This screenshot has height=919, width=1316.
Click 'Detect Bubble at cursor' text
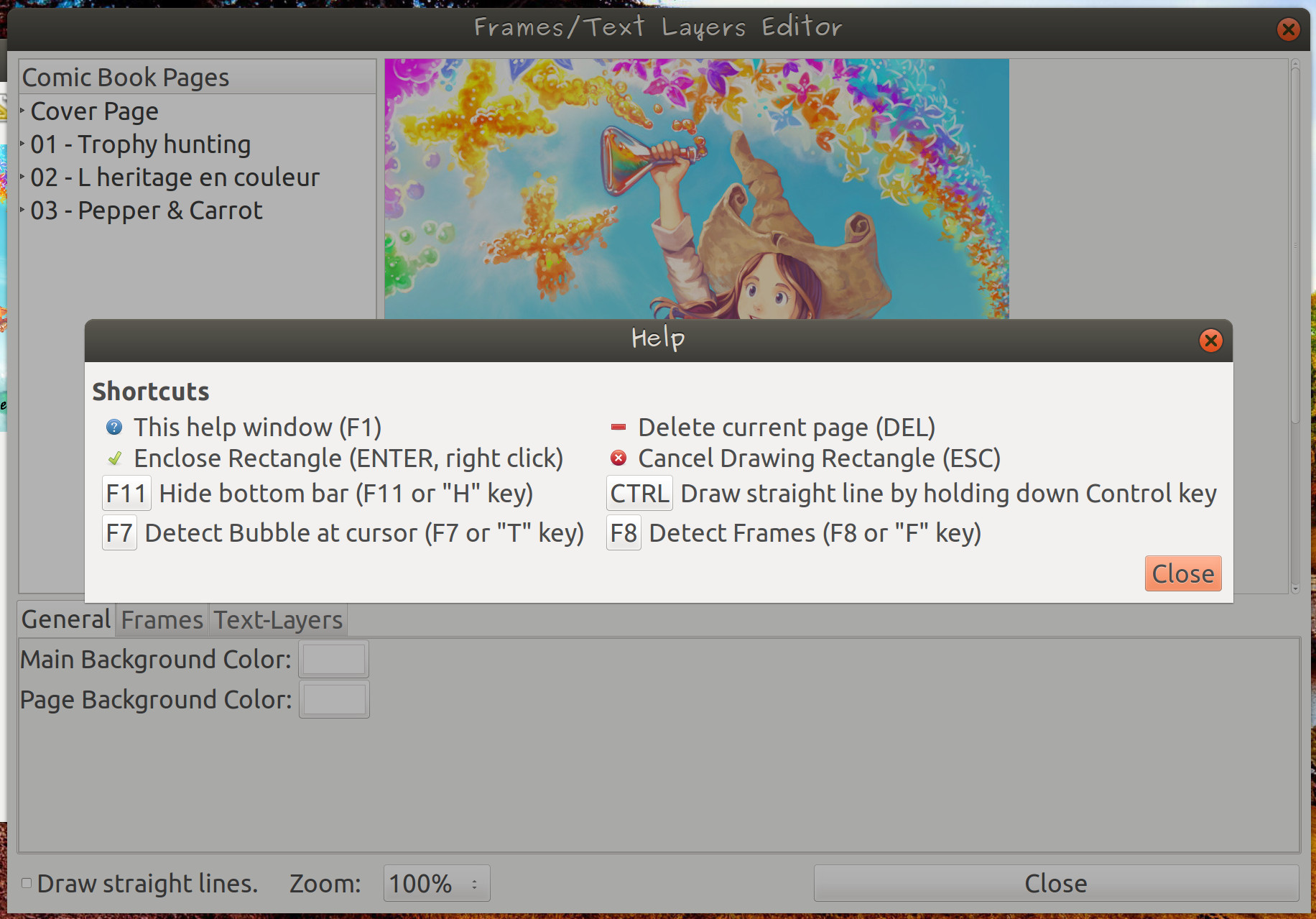coord(281,533)
